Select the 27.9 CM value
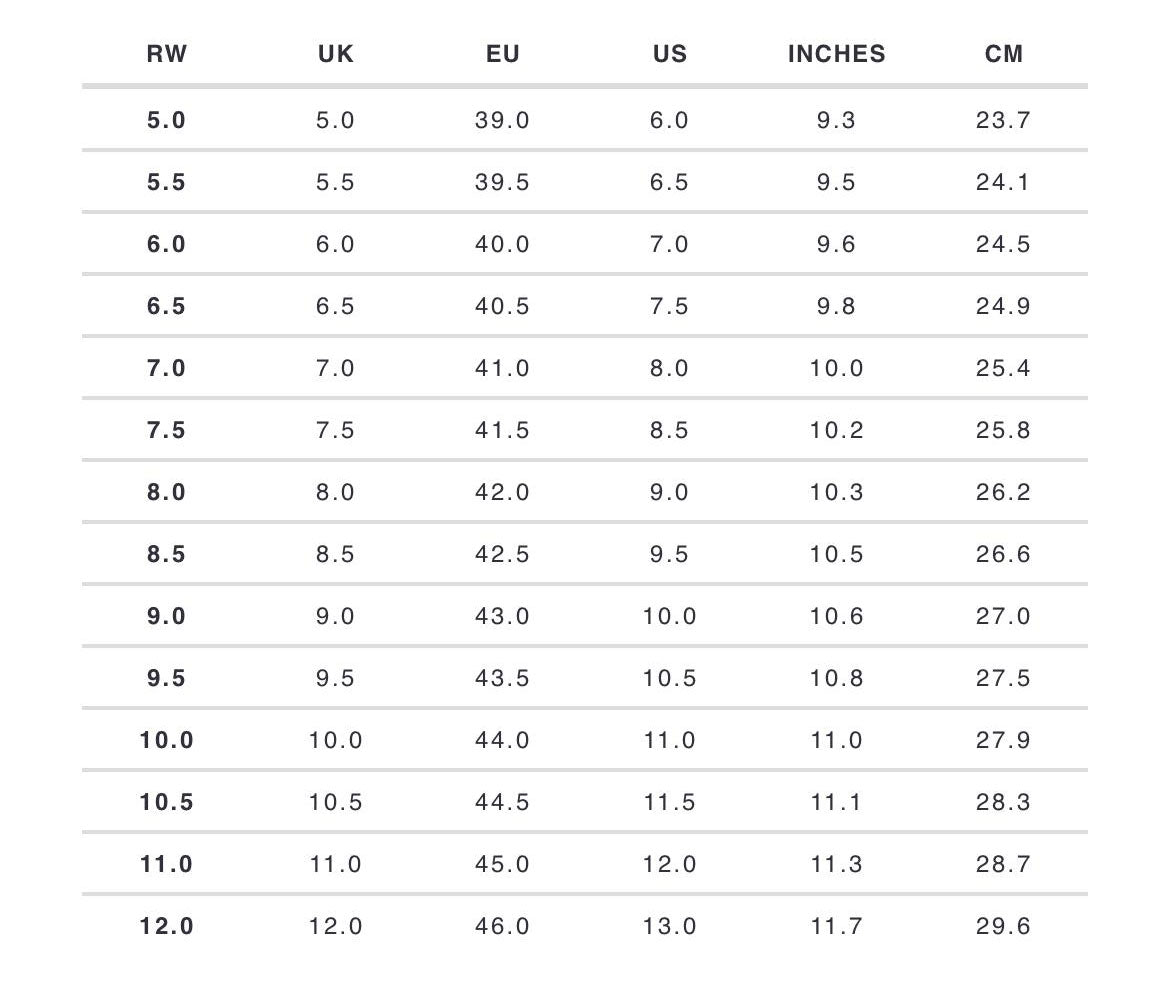Screen dimensions: 1170x995 tap(1003, 741)
